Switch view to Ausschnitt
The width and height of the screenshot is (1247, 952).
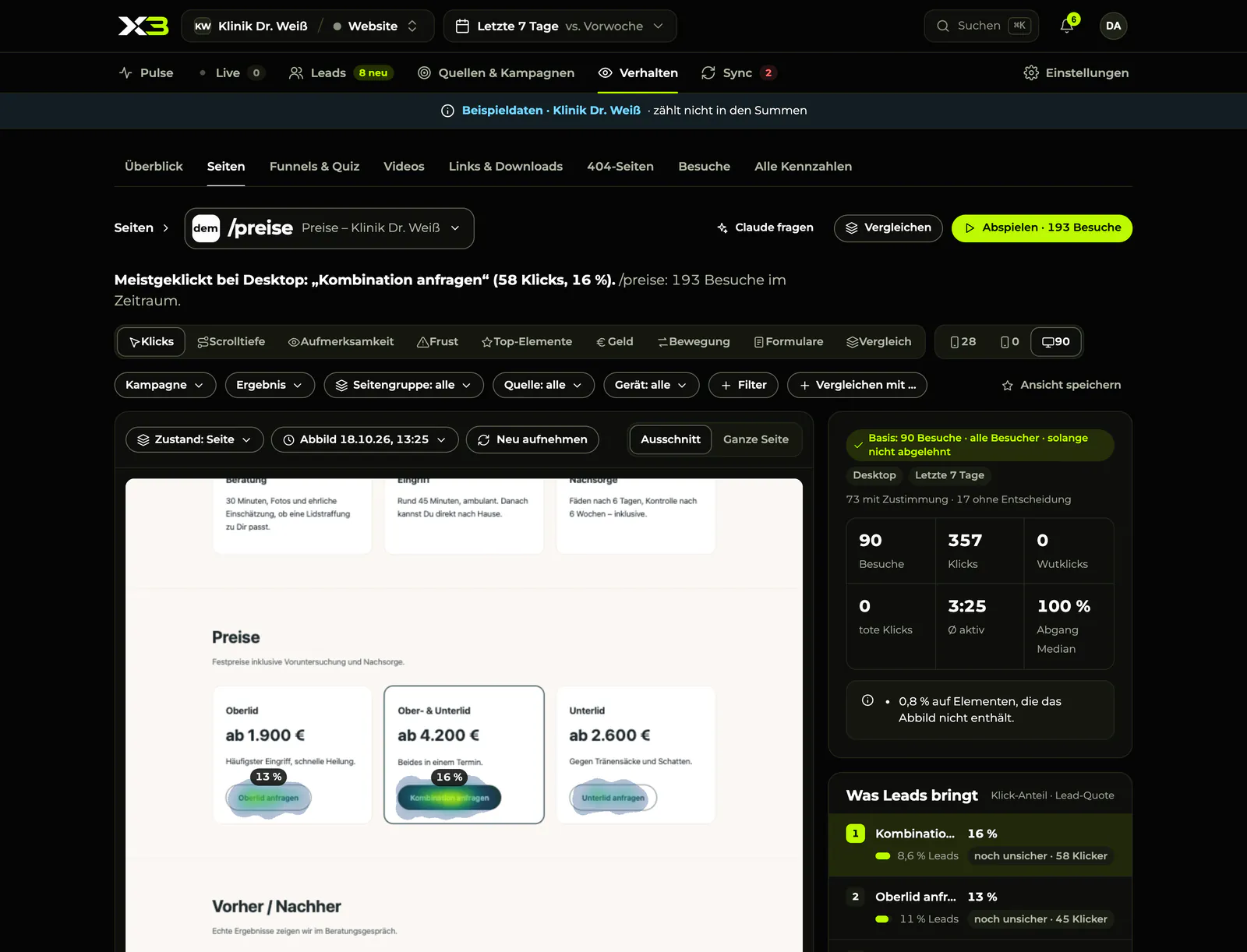pyautogui.click(x=670, y=439)
